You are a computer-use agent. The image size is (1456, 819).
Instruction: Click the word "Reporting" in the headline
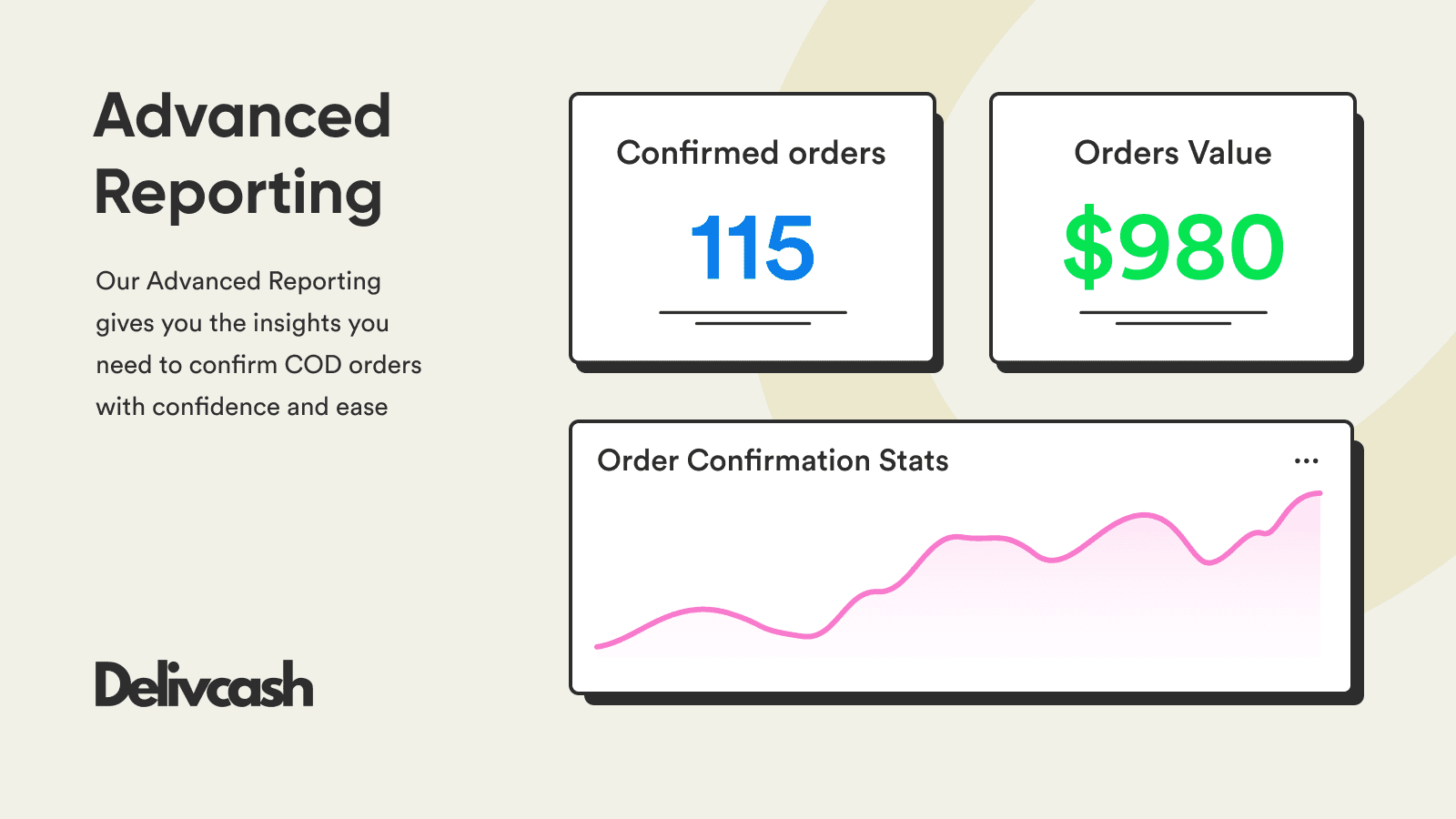238,193
